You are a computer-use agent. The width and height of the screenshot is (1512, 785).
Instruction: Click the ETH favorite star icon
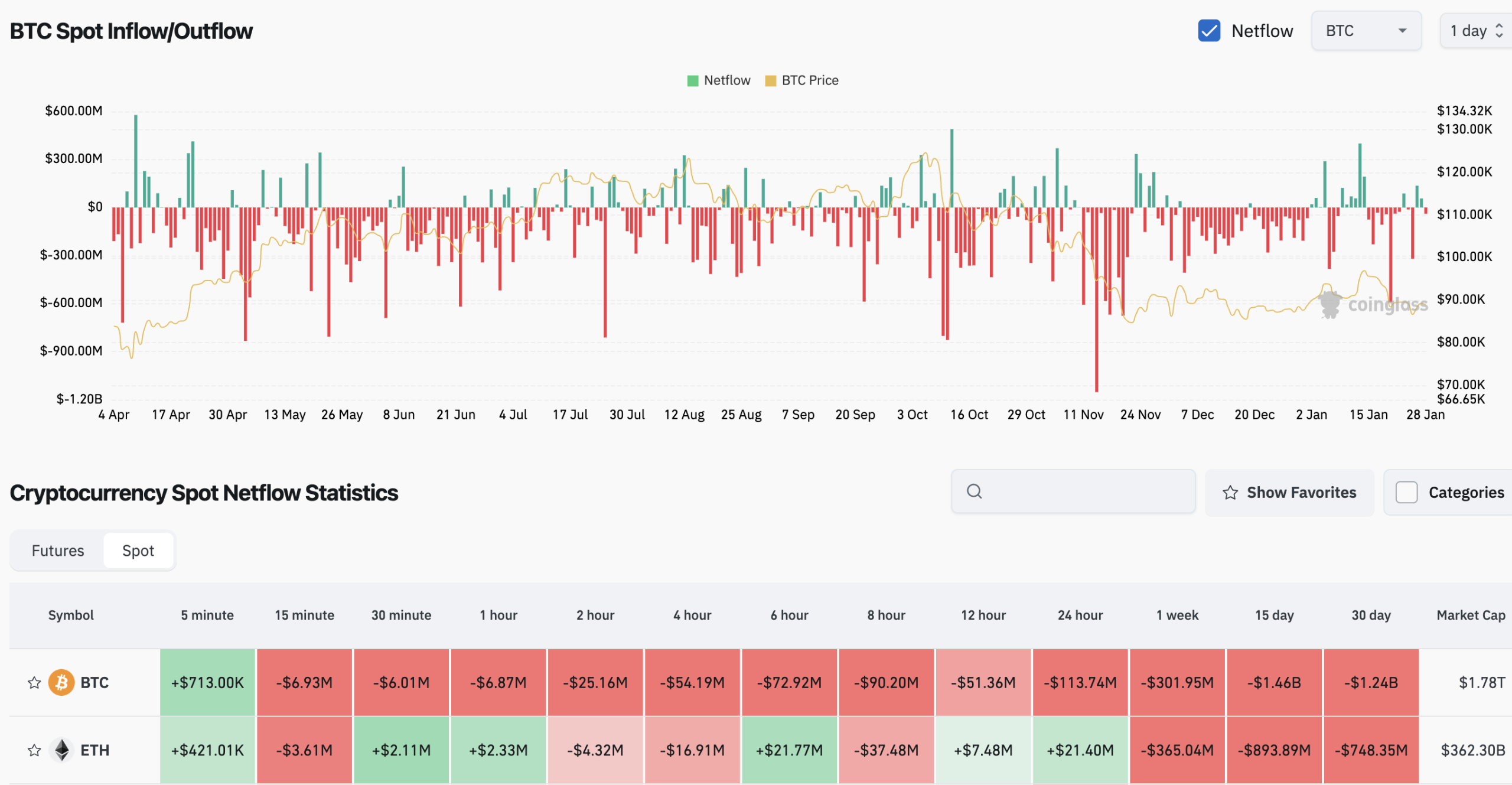[x=34, y=750]
